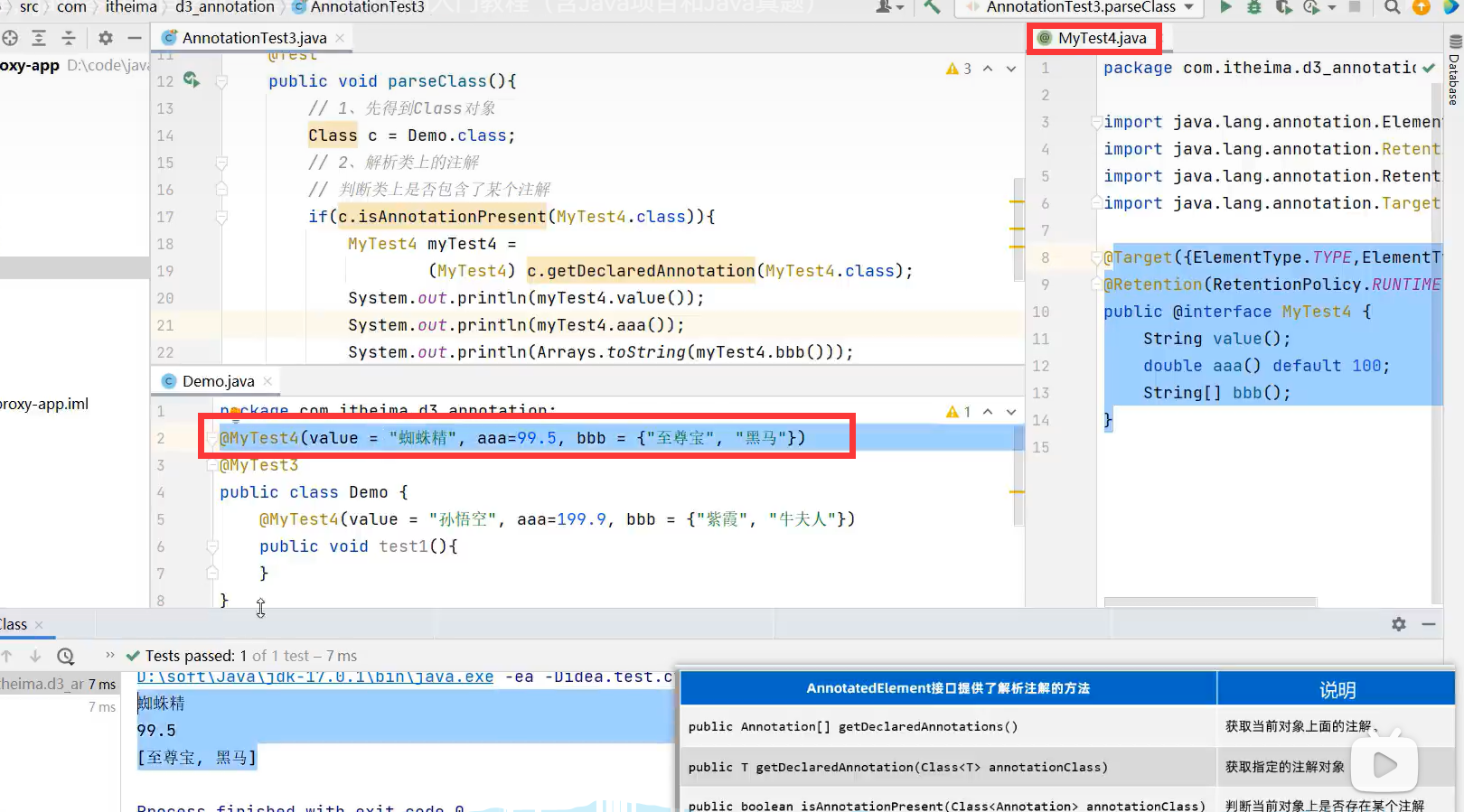The width and height of the screenshot is (1464, 812).
Task: Close the parseClass run tab
Action: pyautogui.click(x=39, y=624)
